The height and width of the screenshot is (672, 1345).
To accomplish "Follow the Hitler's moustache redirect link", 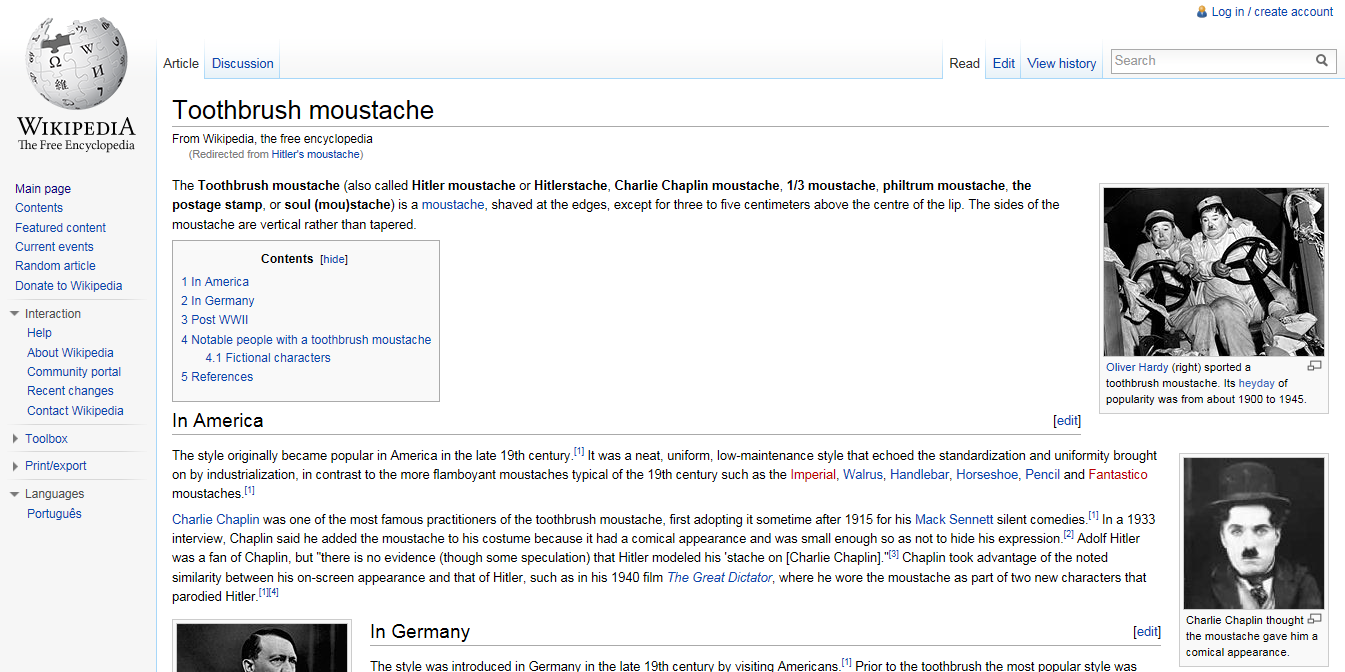I will click(315, 155).
